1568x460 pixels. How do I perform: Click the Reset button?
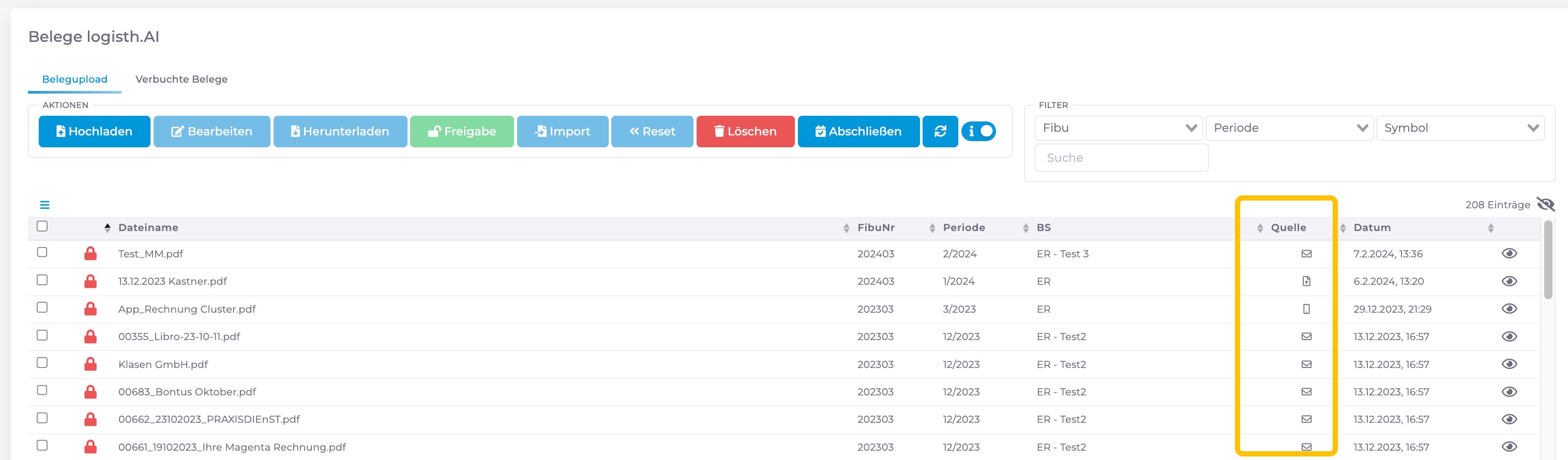[652, 131]
